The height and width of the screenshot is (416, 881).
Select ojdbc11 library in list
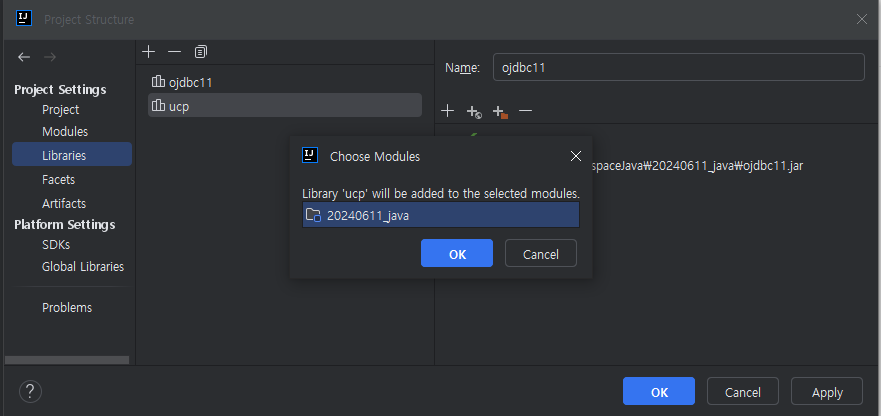pos(285,82)
